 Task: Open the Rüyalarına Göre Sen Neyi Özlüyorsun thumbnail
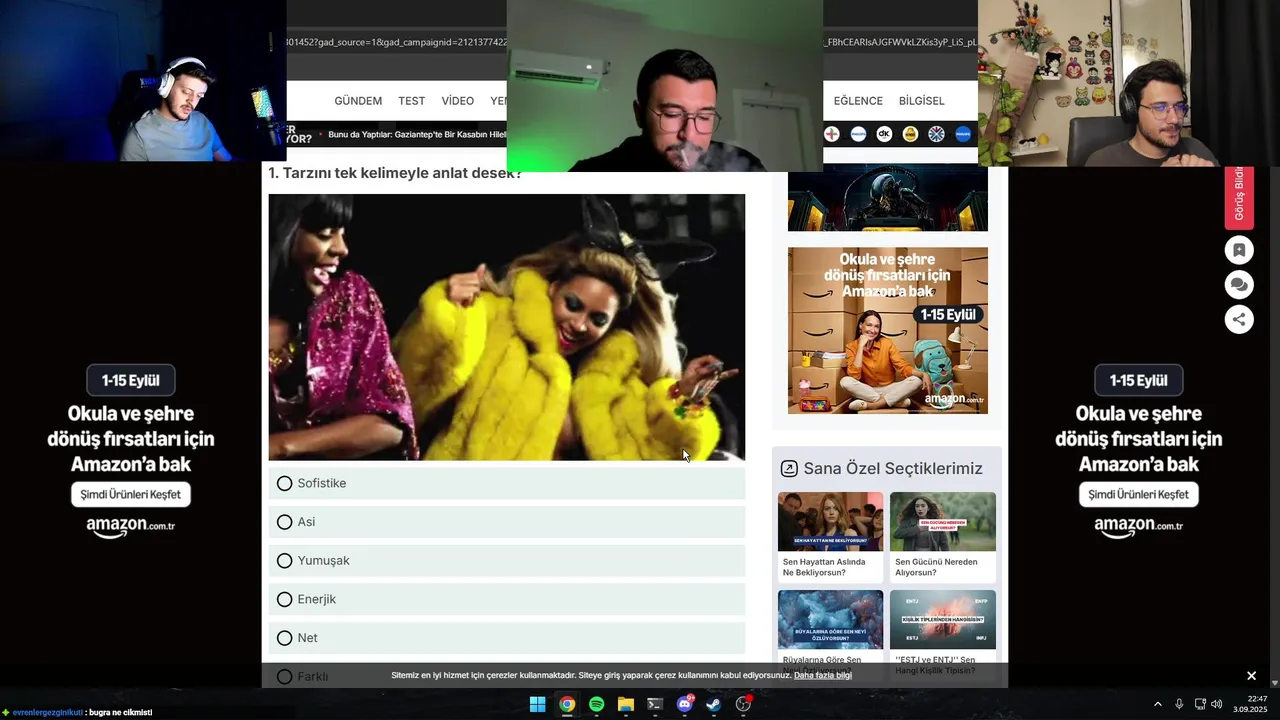tap(830, 619)
